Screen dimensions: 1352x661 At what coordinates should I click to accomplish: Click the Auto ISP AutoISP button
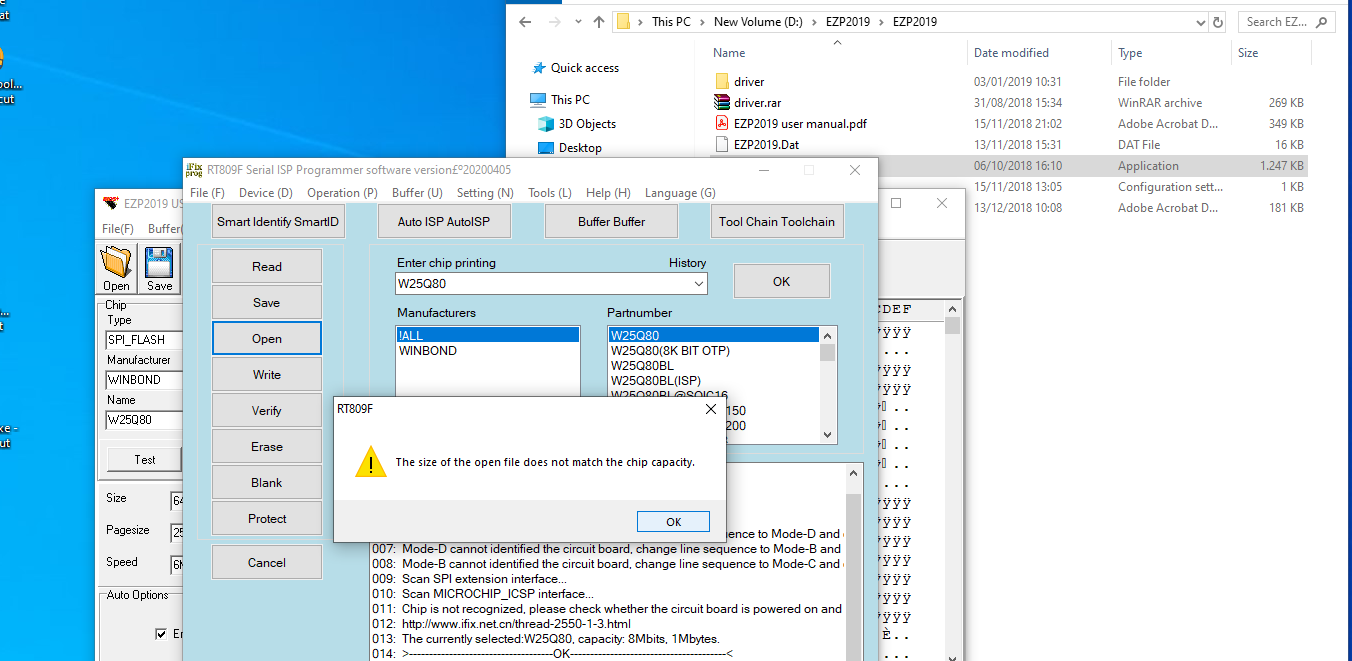(445, 221)
